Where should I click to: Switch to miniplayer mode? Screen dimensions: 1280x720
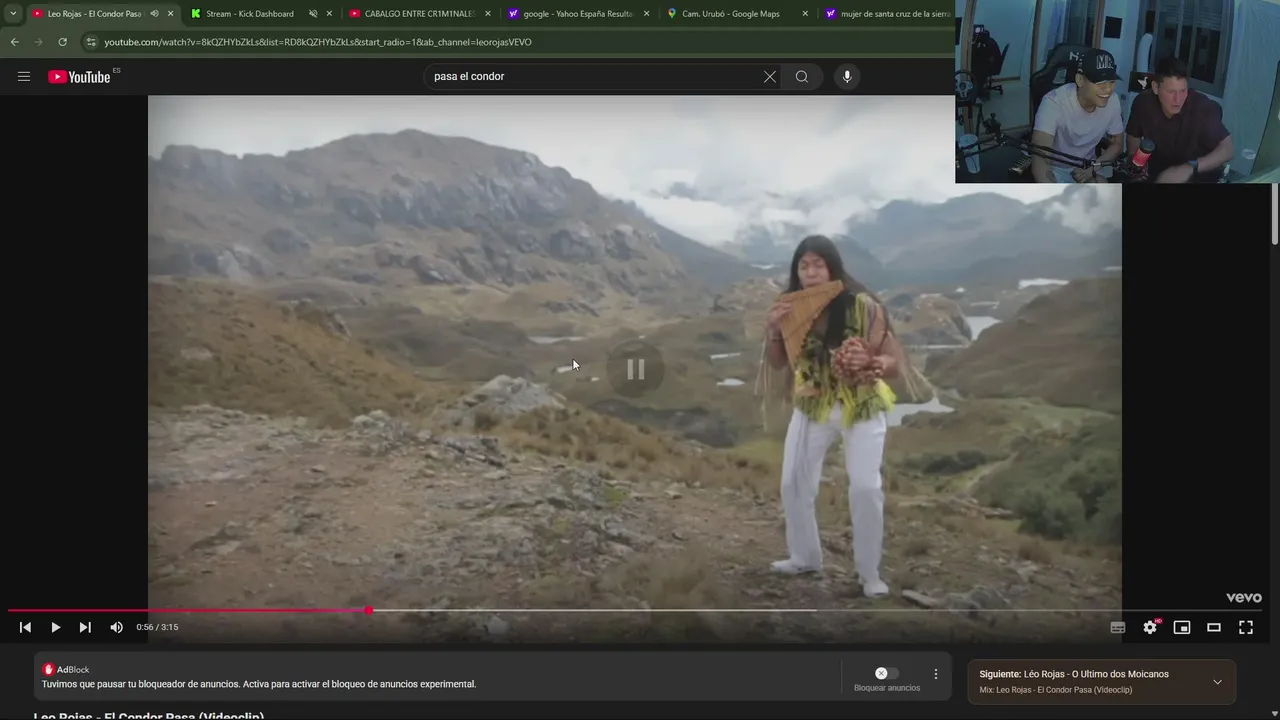coord(1182,627)
